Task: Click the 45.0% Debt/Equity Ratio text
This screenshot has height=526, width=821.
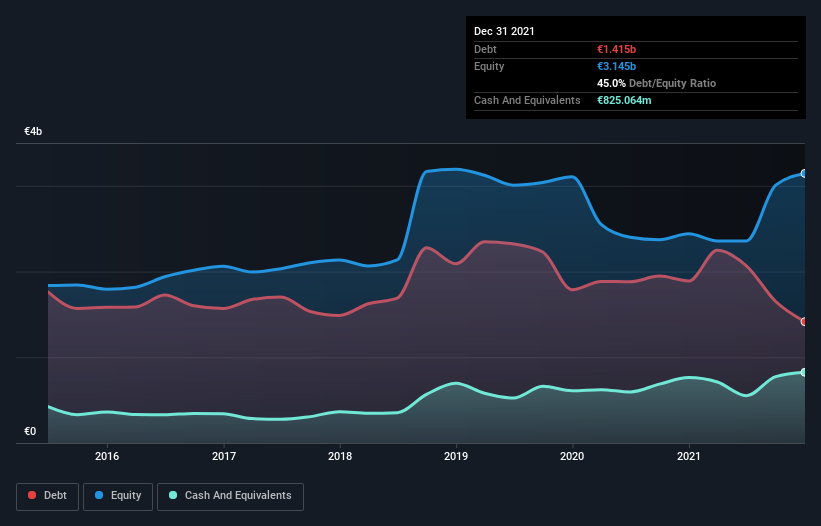Action: [x=656, y=83]
